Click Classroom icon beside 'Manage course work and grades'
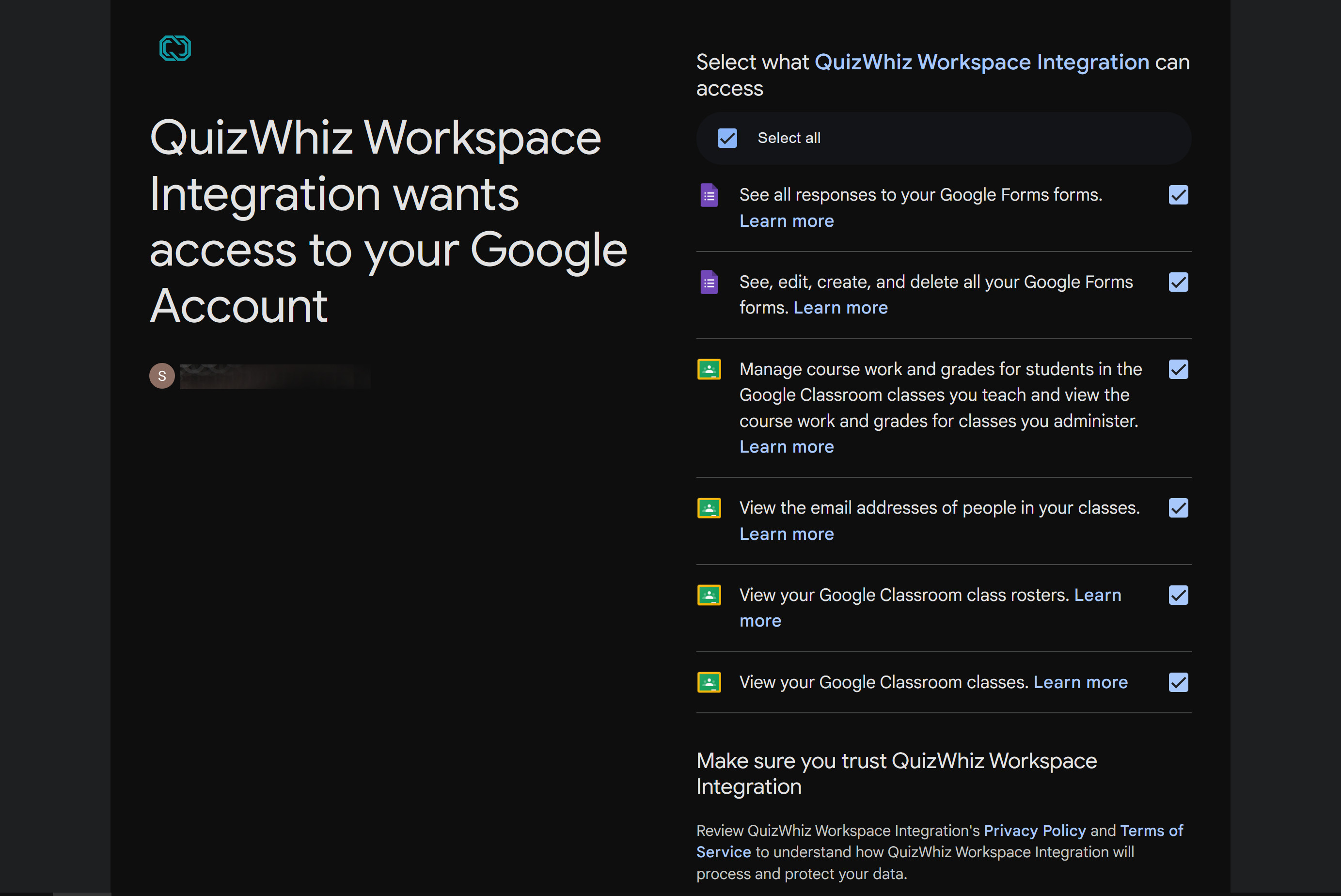The width and height of the screenshot is (1341, 896). click(709, 370)
